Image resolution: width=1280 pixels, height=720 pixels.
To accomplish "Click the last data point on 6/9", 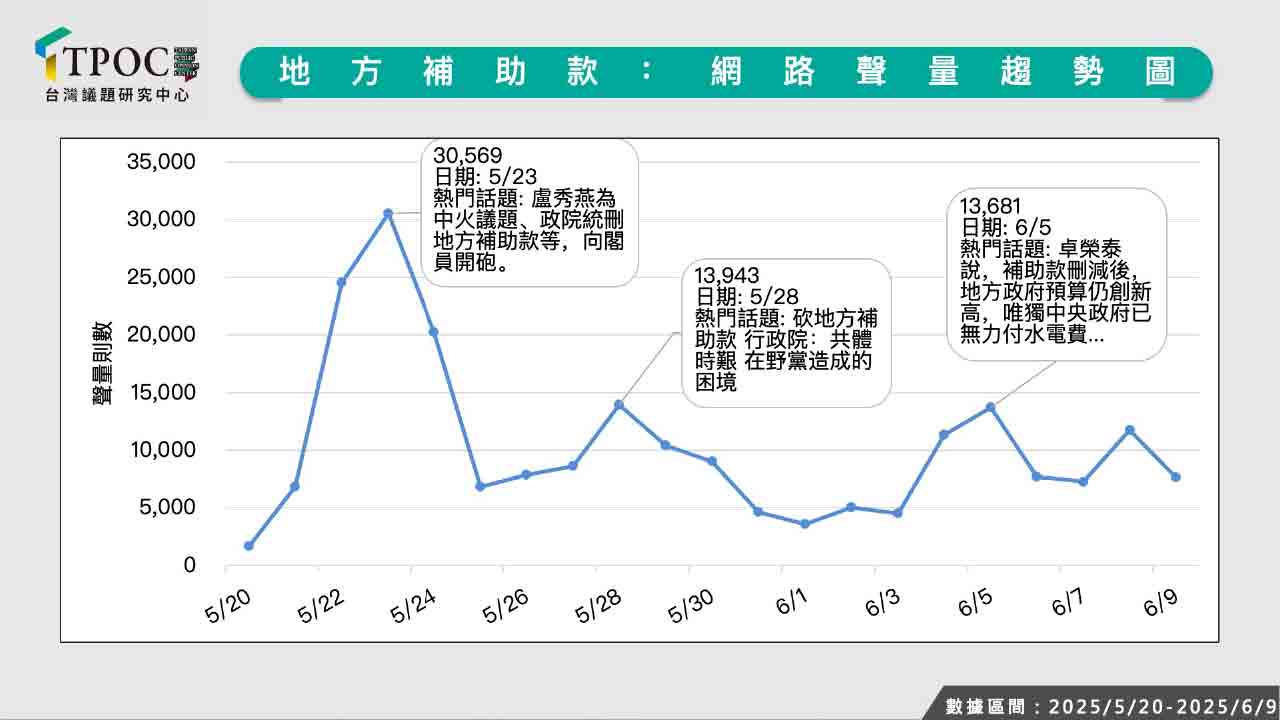I will (x=1176, y=477).
